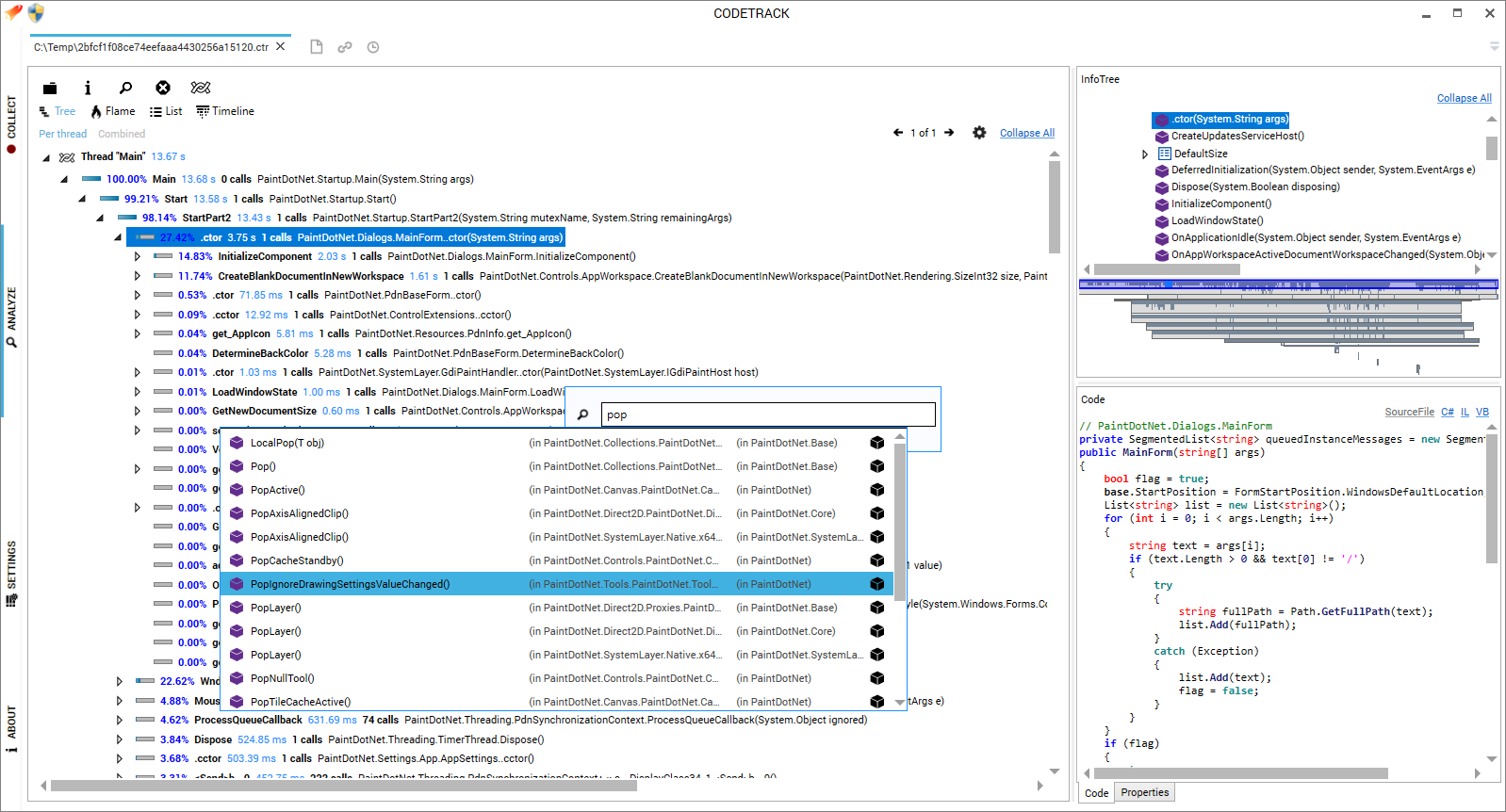The image size is (1506, 812).
Task: Click the purple cube icon beside InitializeComponent() in InfoTree
Action: point(1162,204)
